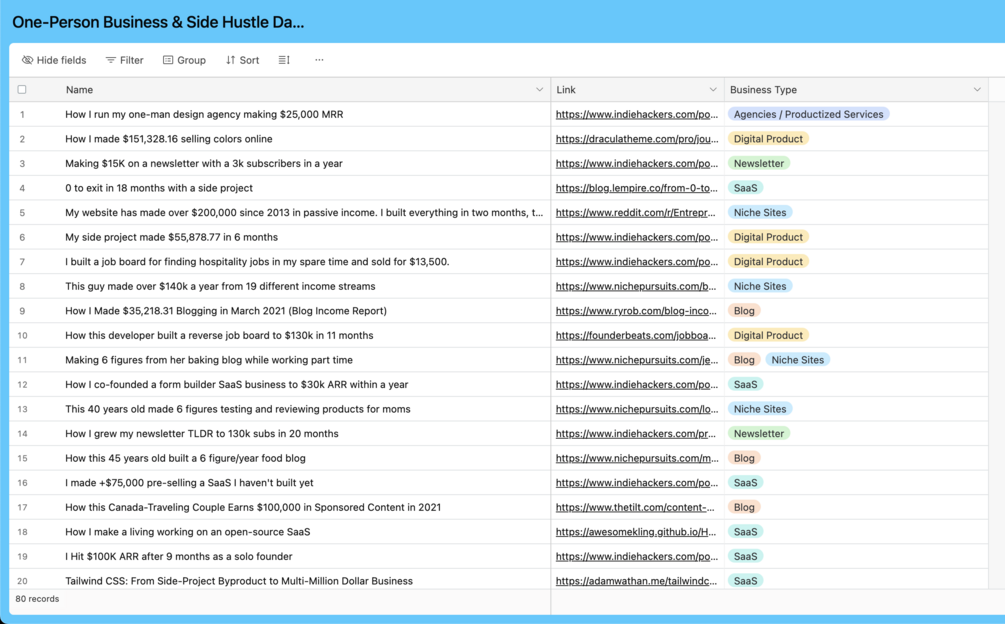Click Blog tag in row 9
1005x624 pixels.
(x=744, y=311)
